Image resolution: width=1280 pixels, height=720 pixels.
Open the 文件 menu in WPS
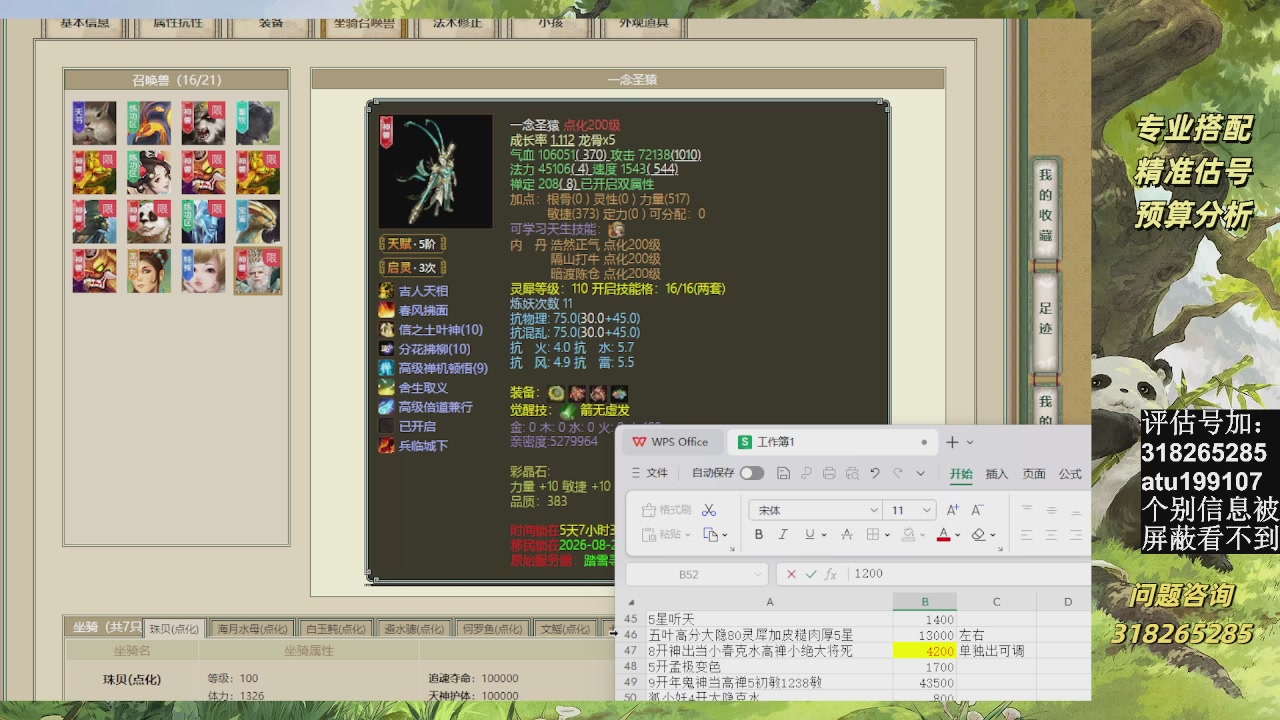pos(650,473)
